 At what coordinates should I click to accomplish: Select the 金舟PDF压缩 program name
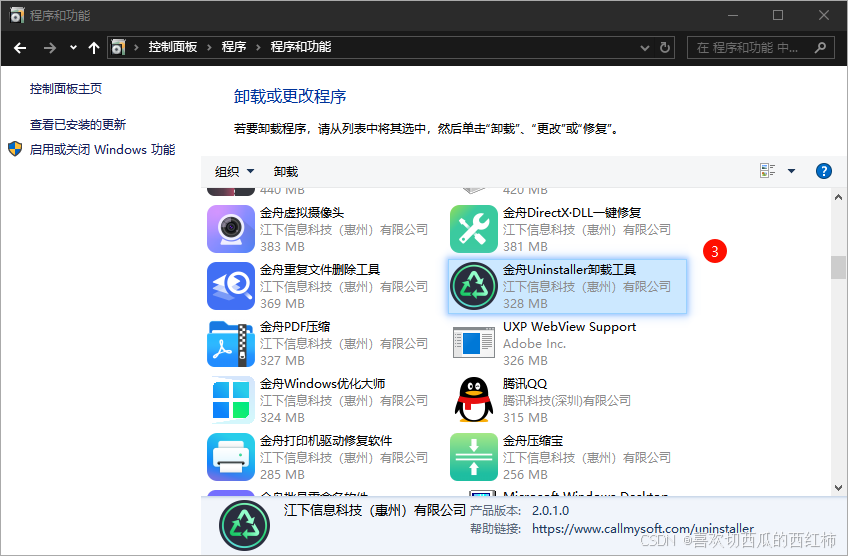click(x=295, y=327)
